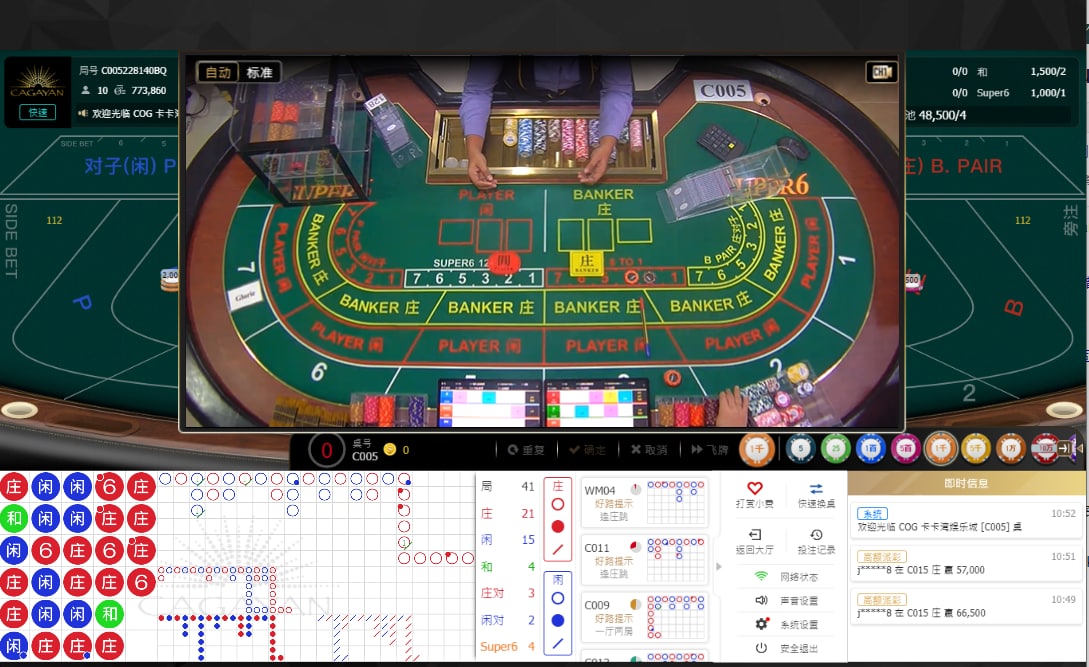Open sound settings speaker icon (声音设置)
1089x667 pixels.
[761, 601]
